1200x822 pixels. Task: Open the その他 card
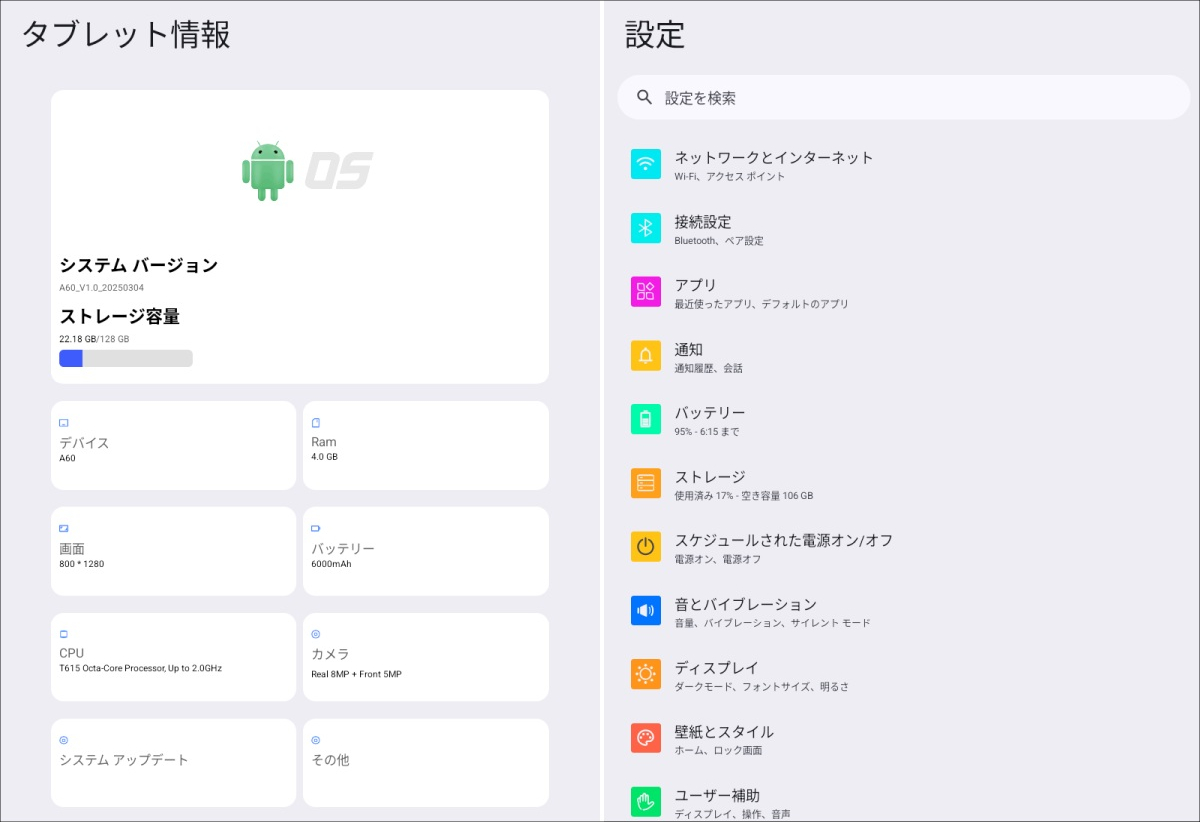(425, 762)
